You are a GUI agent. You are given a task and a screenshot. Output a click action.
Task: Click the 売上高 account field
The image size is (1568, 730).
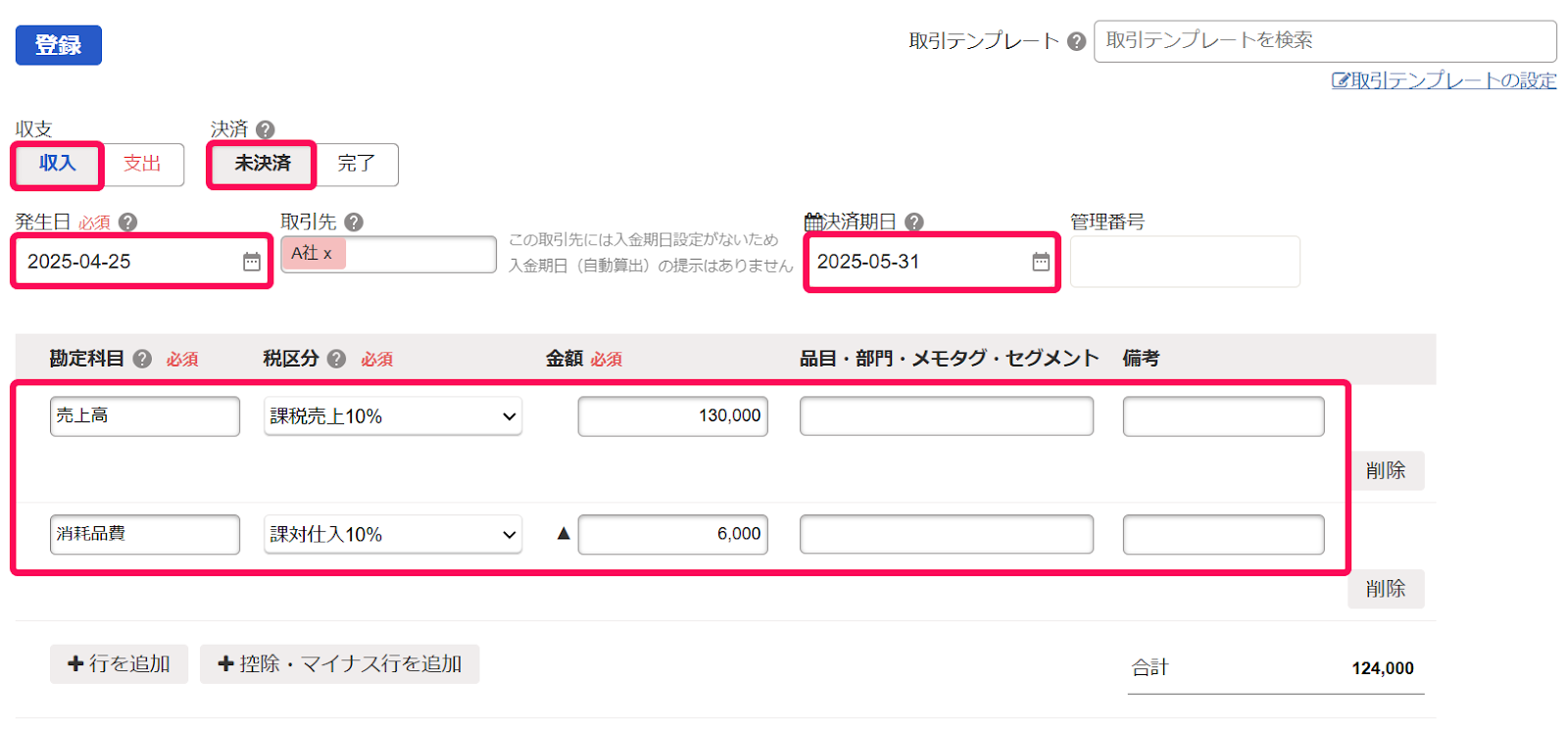(145, 416)
